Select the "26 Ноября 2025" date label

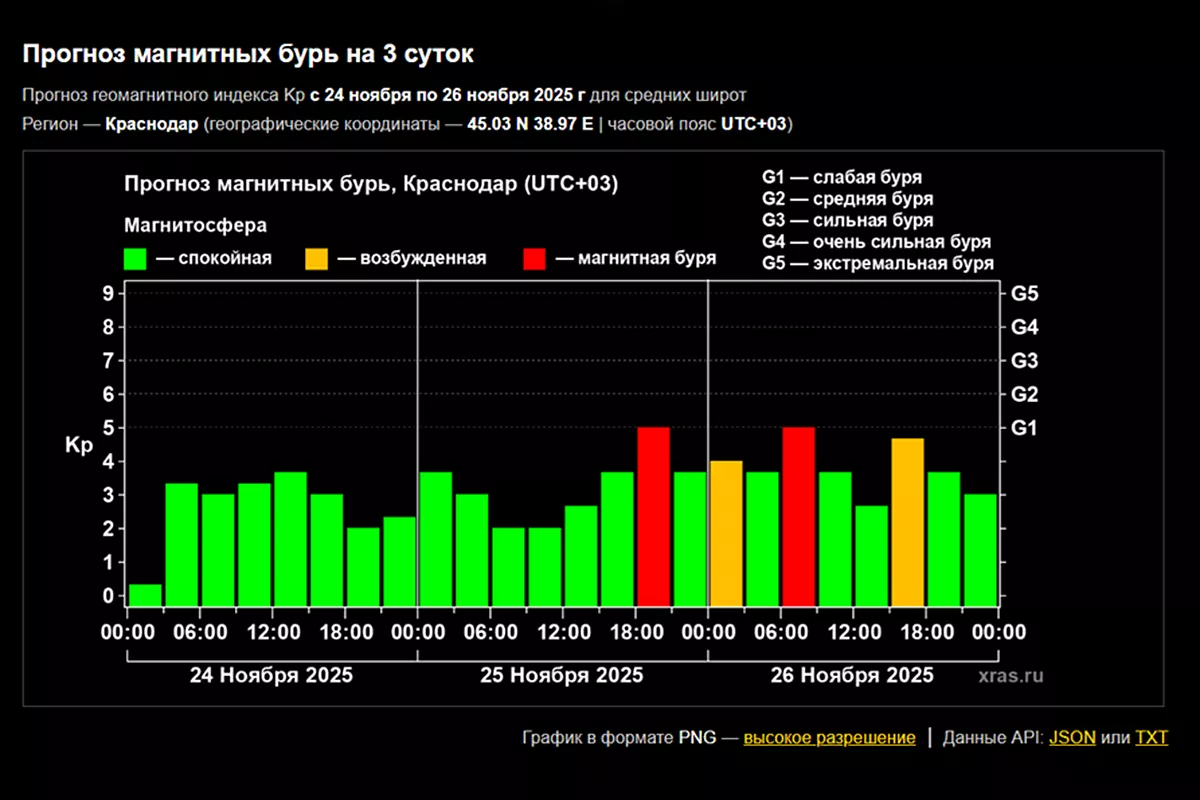point(852,675)
